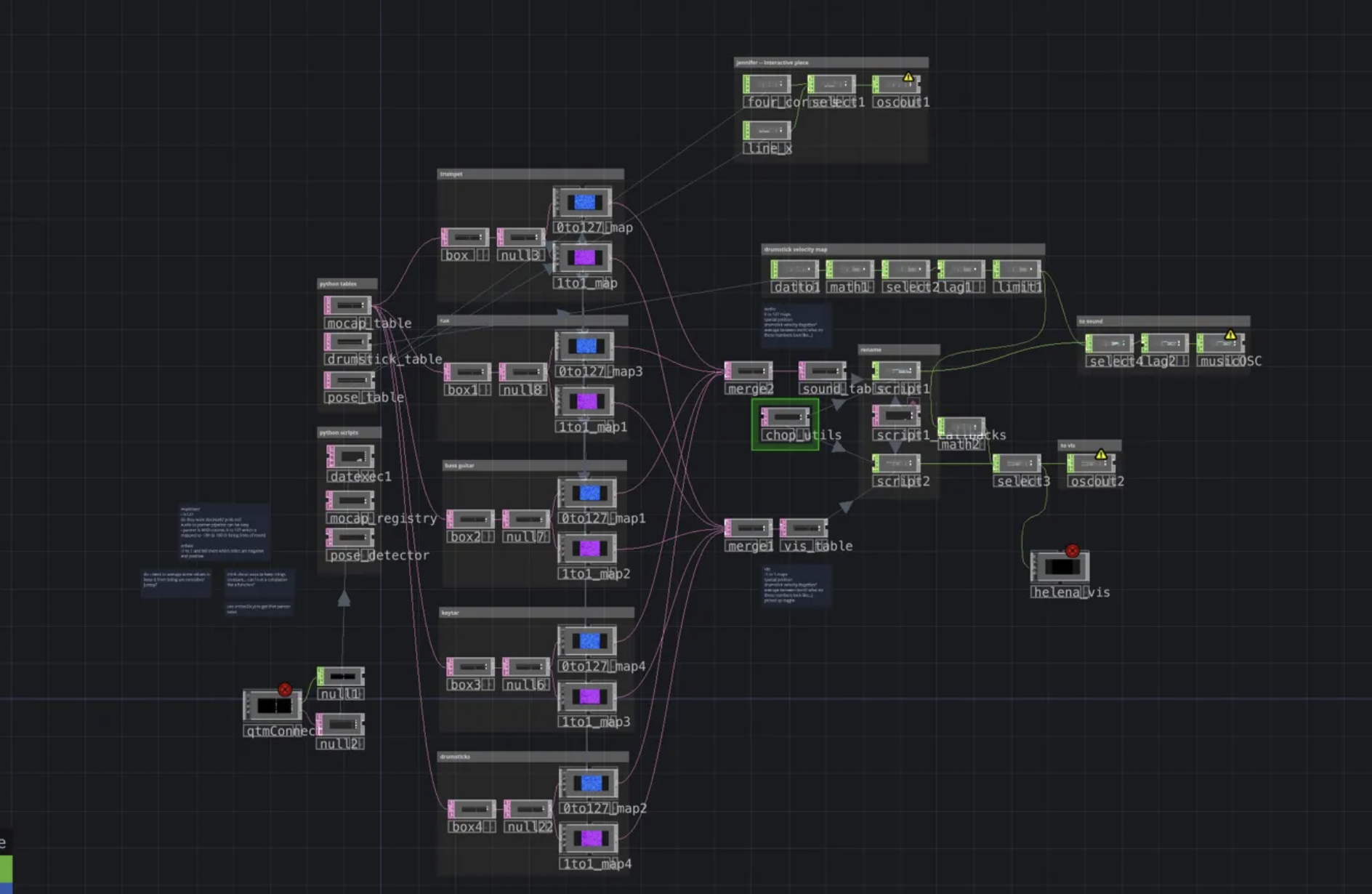This screenshot has height=894, width=1372.
Task: Select the box3 node
Action: pyautogui.click(x=470, y=667)
